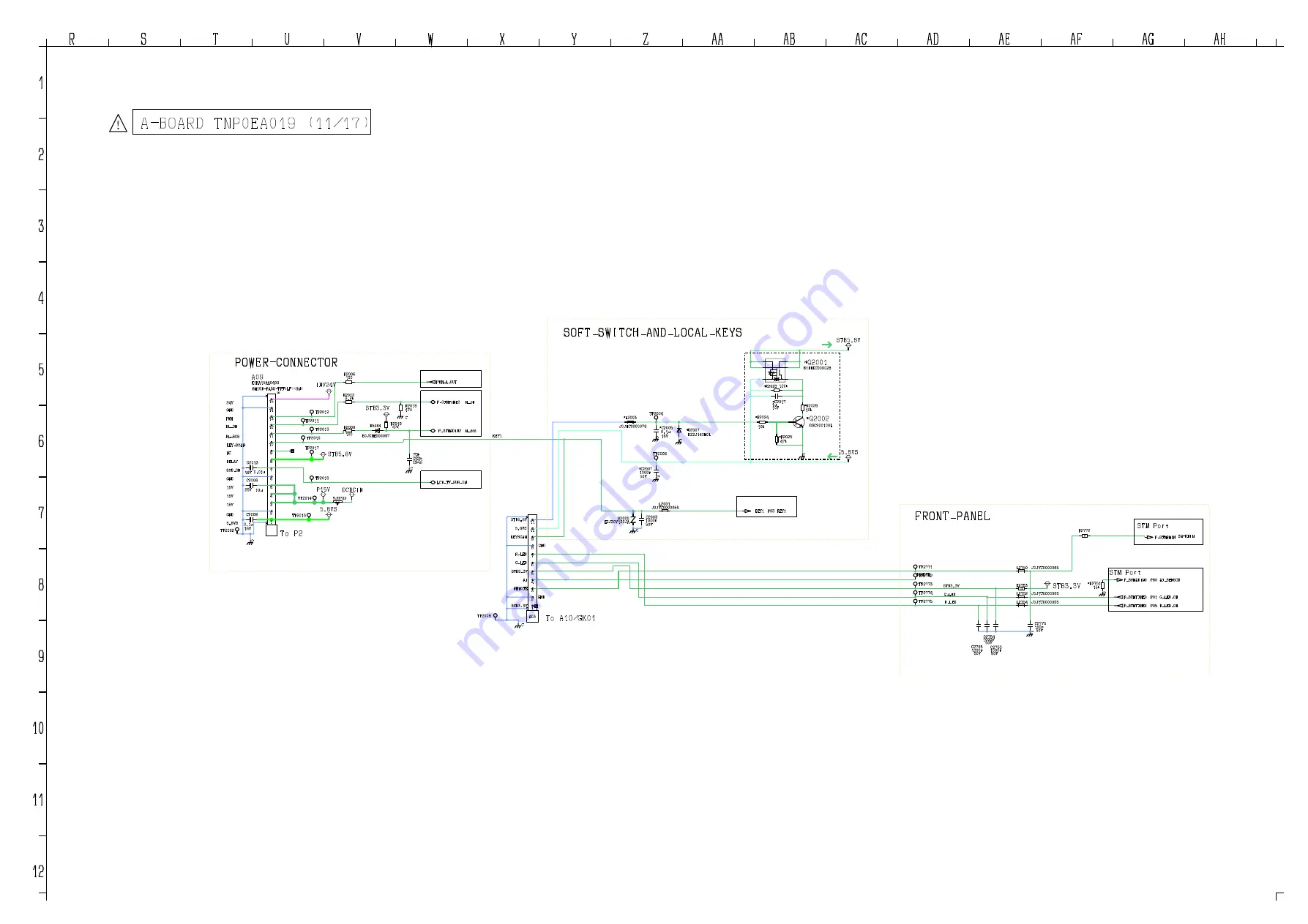1308x924 pixels.
Task: Click the 'To A10/GK01' connector label
Action: [571, 619]
